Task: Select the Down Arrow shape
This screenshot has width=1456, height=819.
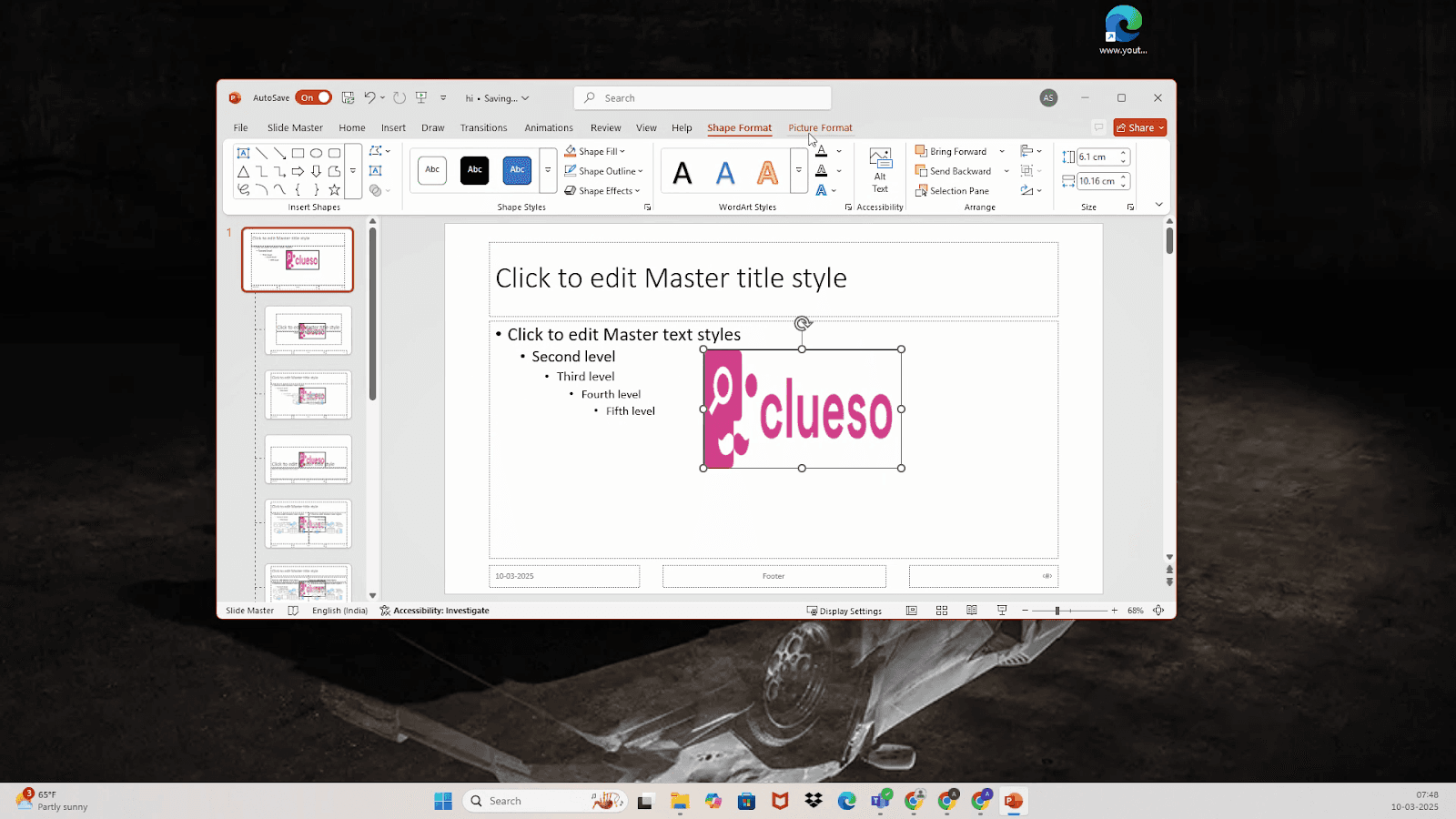Action: click(x=316, y=171)
